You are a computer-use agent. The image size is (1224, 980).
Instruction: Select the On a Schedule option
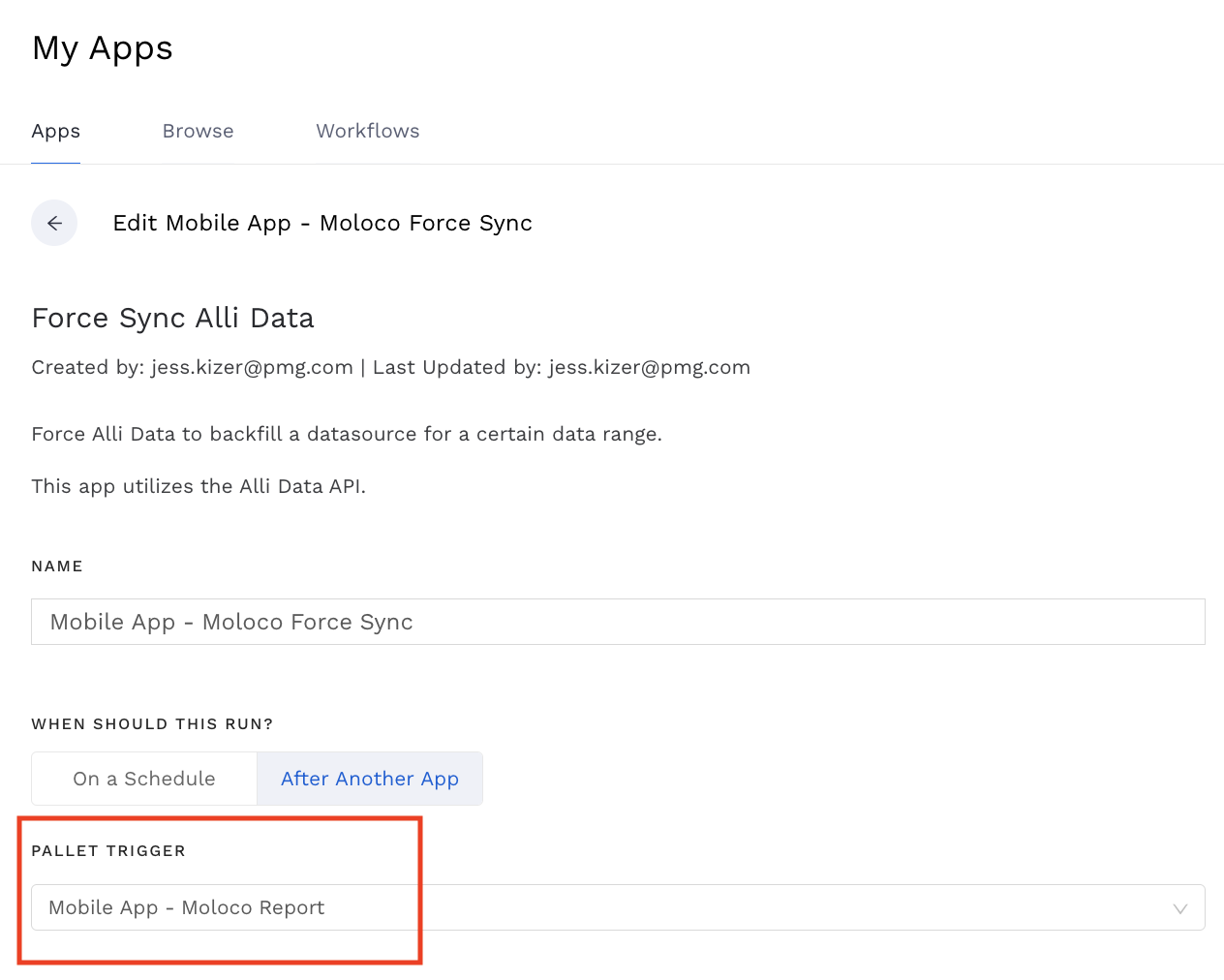[x=144, y=779]
